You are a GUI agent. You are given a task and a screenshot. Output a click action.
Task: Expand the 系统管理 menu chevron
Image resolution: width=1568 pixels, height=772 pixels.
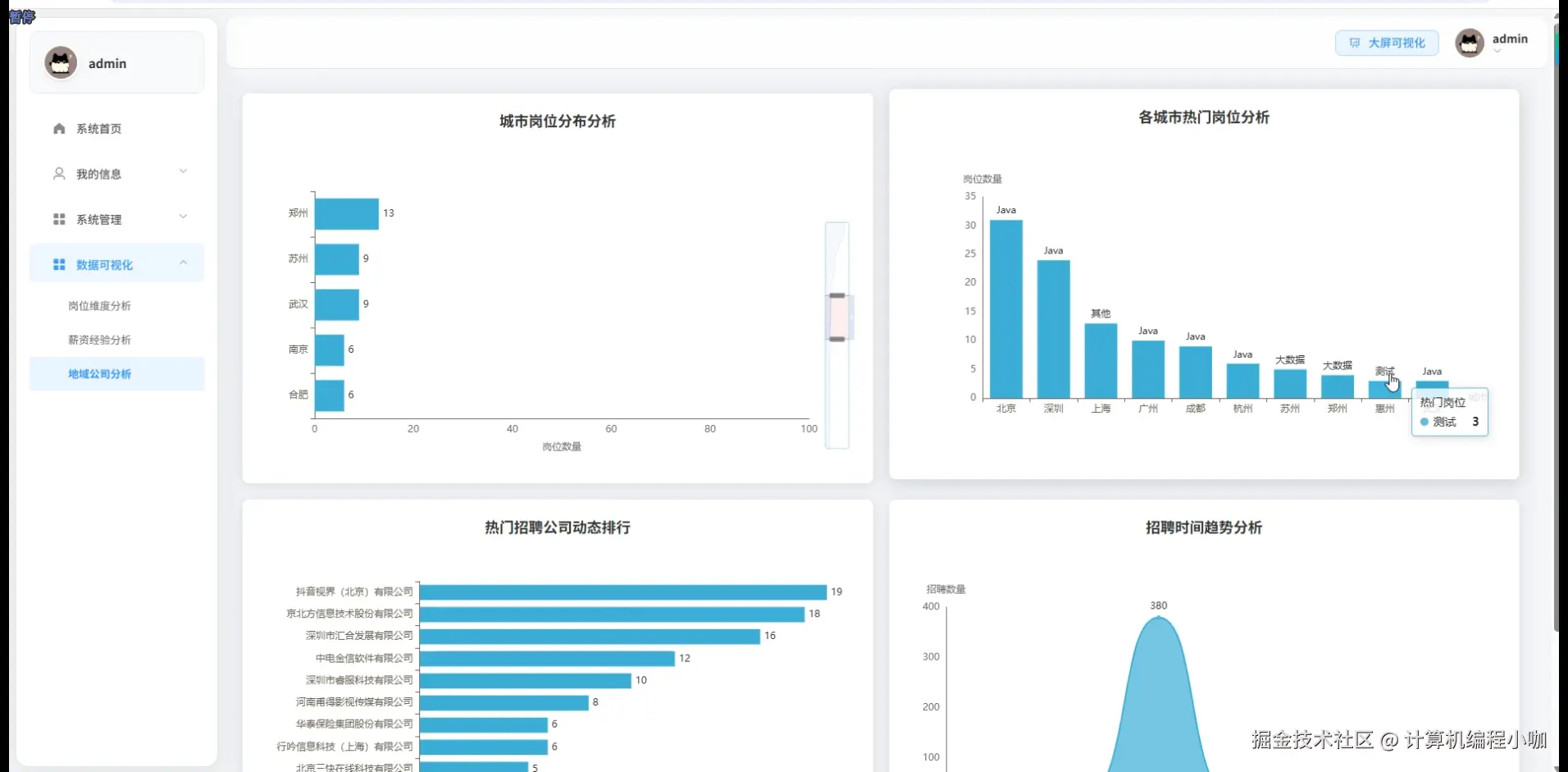(x=183, y=217)
